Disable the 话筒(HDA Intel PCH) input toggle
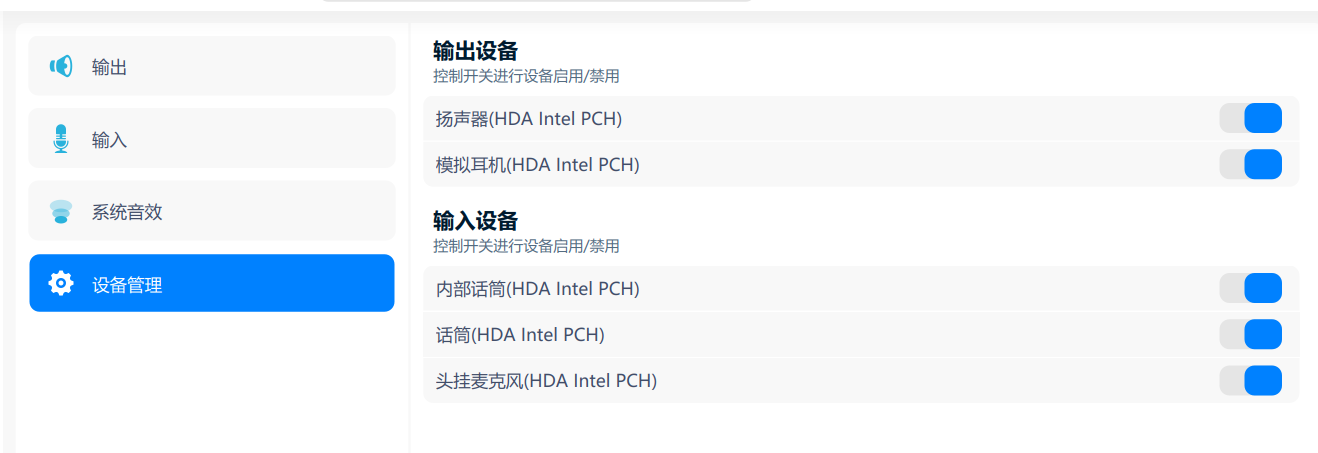Viewport: 1318px width, 453px height. [1250, 334]
